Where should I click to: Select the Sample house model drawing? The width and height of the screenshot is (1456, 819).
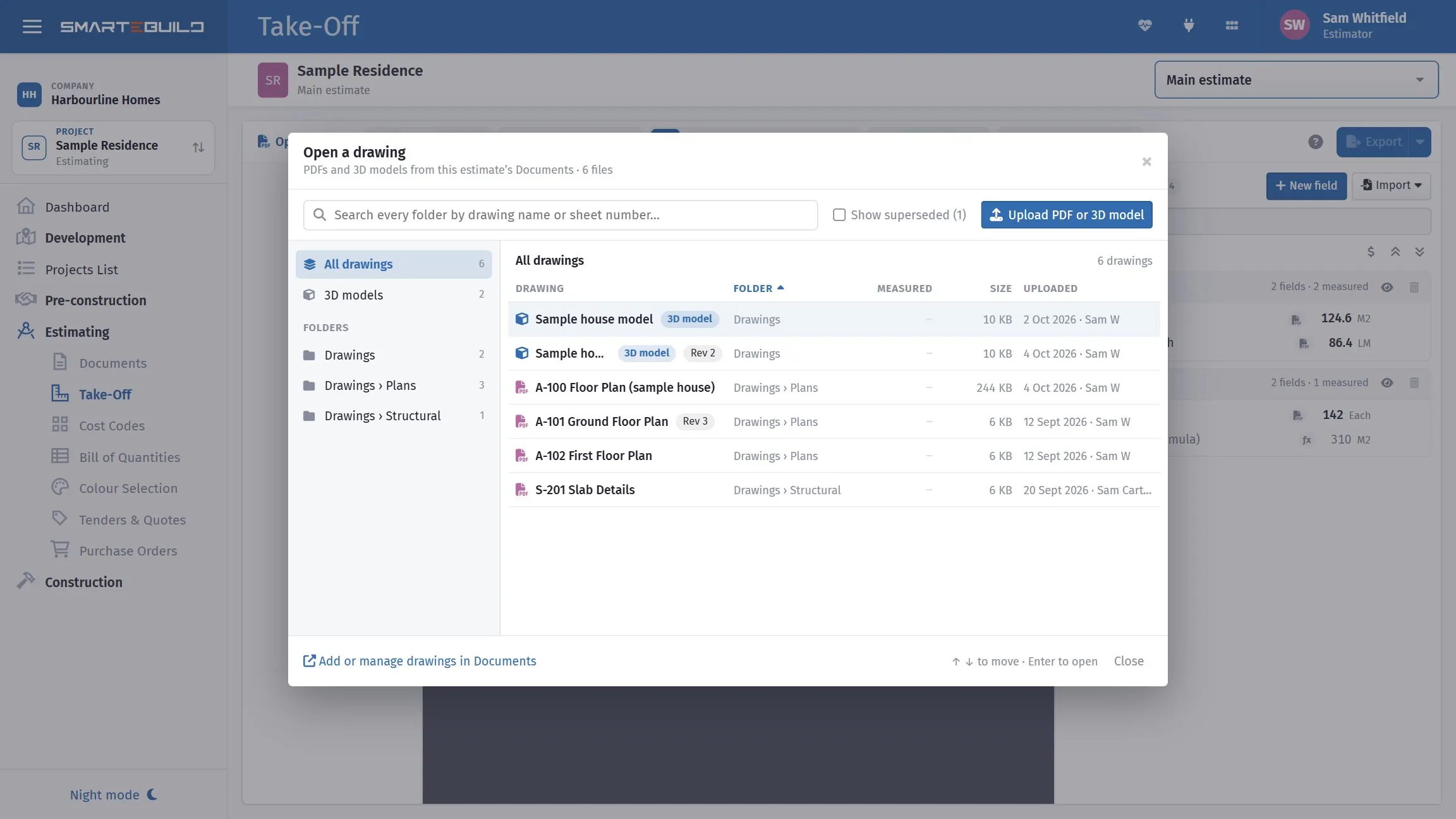(x=834, y=319)
